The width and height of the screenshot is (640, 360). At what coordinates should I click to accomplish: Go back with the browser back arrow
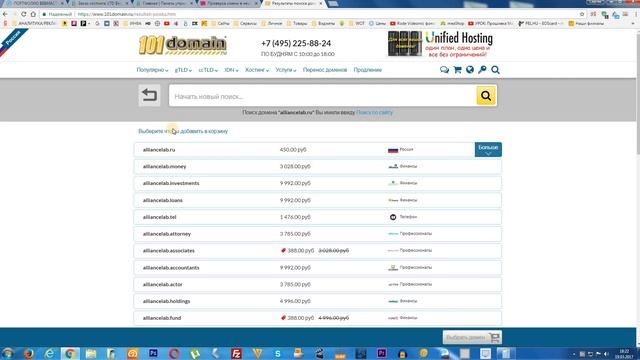click(5, 14)
